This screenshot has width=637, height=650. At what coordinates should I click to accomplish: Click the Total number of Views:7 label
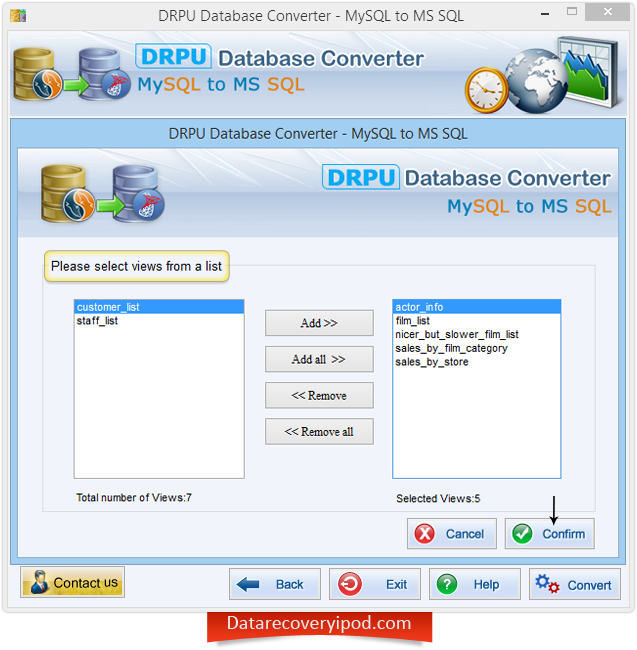(x=134, y=497)
